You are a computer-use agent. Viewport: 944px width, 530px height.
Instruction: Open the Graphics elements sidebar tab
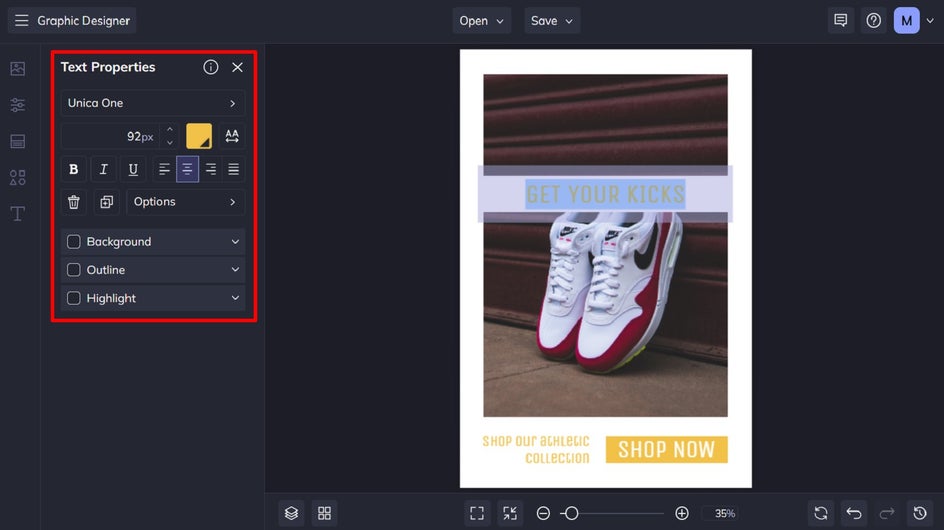pyautogui.click(x=17, y=178)
